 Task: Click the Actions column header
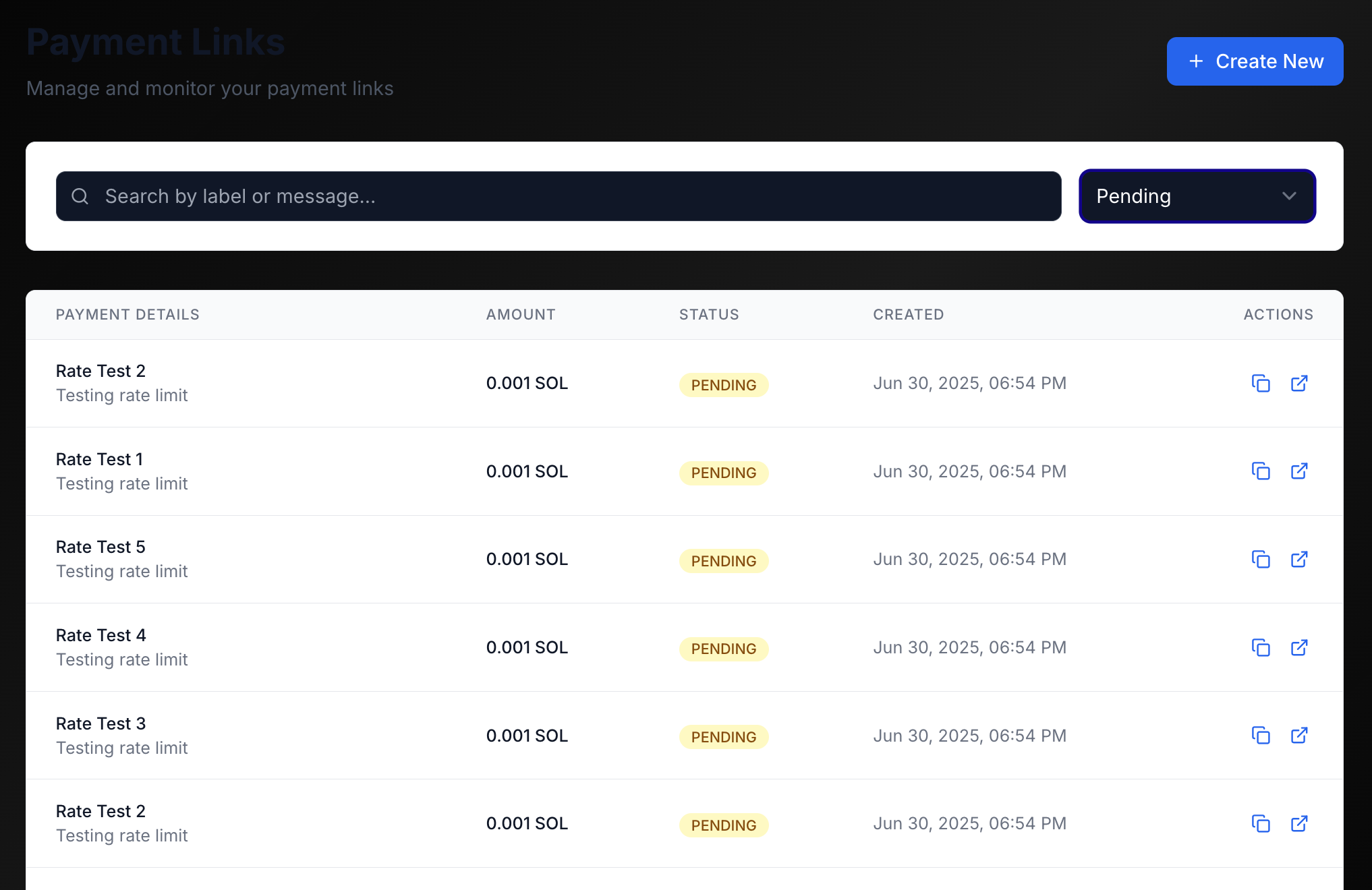1278,315
